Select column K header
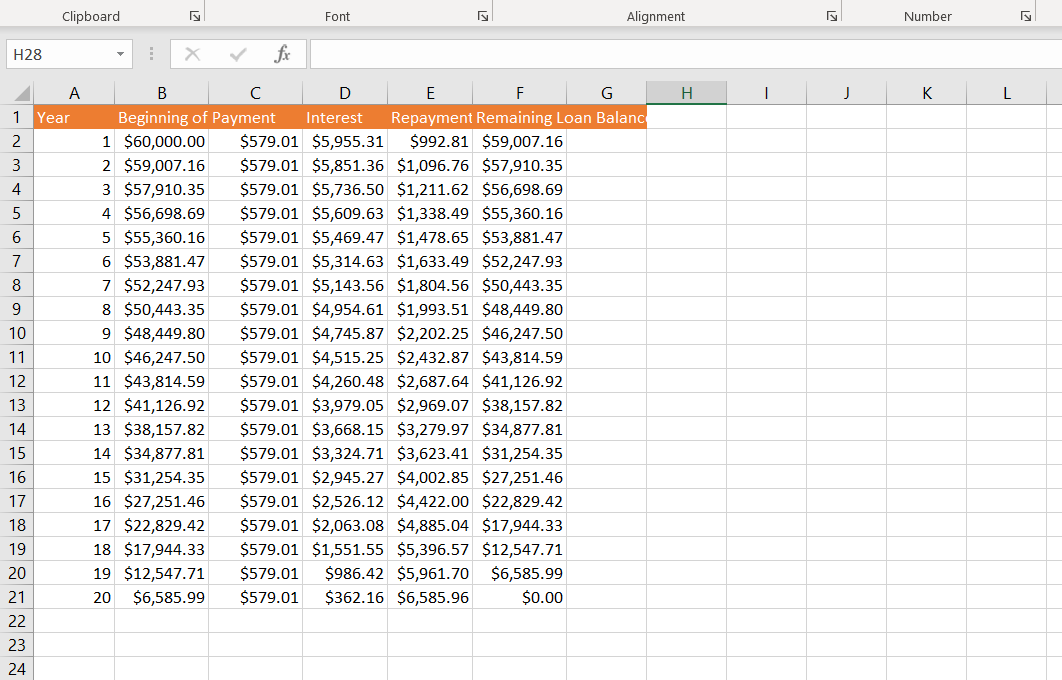The height and width of the screenshot is (680, 1062). click(x=927, y=93)
